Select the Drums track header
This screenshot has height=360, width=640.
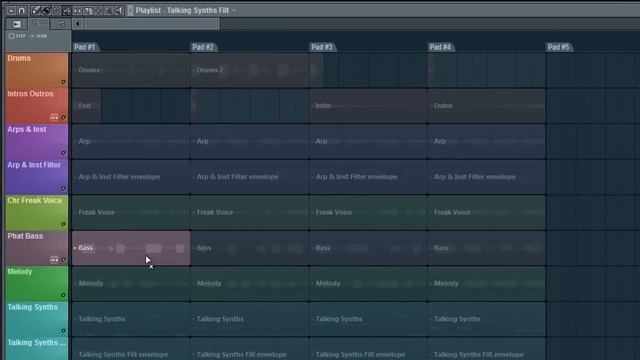tap(37, 70)
